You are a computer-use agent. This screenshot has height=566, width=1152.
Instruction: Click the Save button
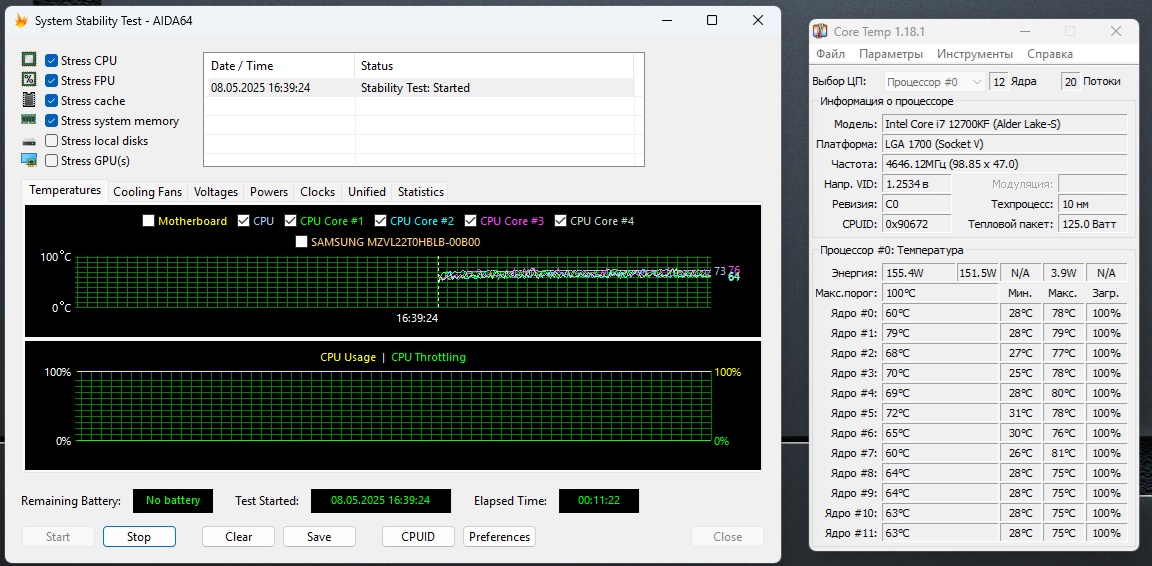point(319,537)
